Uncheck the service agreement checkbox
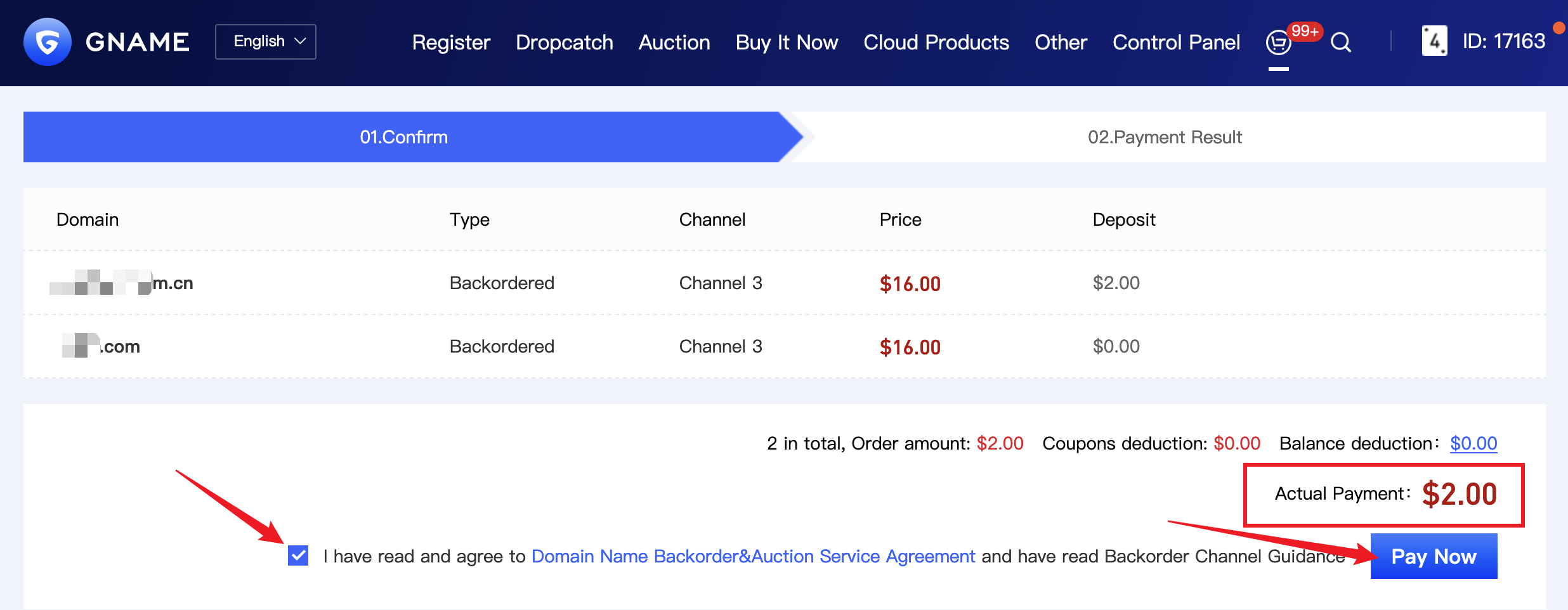The height and width of the screenshot is (610, 1568). point(298,555)
